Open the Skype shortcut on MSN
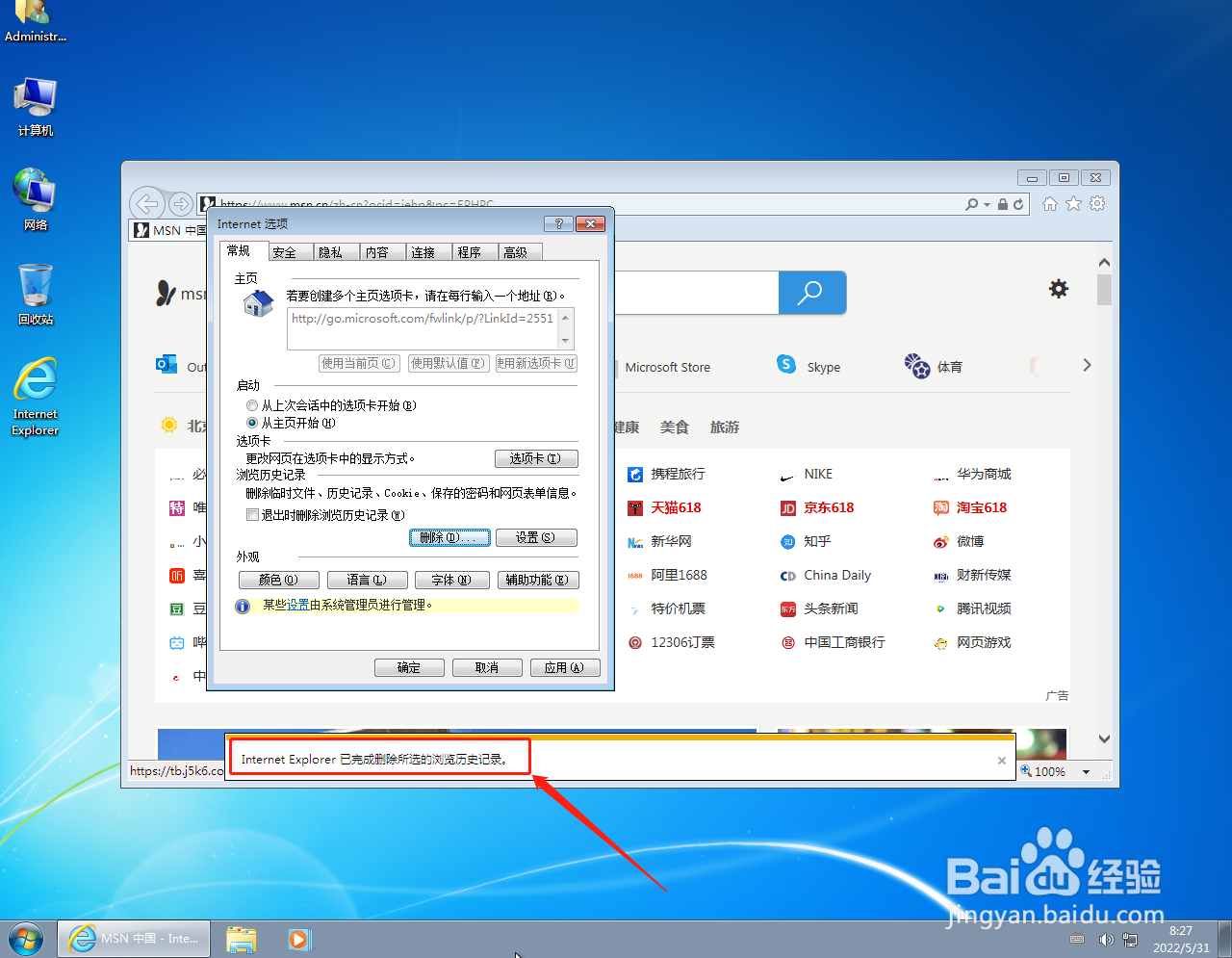The width and height of the screenshot is (1232, 958). pyautogui.click(x=808, y=366)
